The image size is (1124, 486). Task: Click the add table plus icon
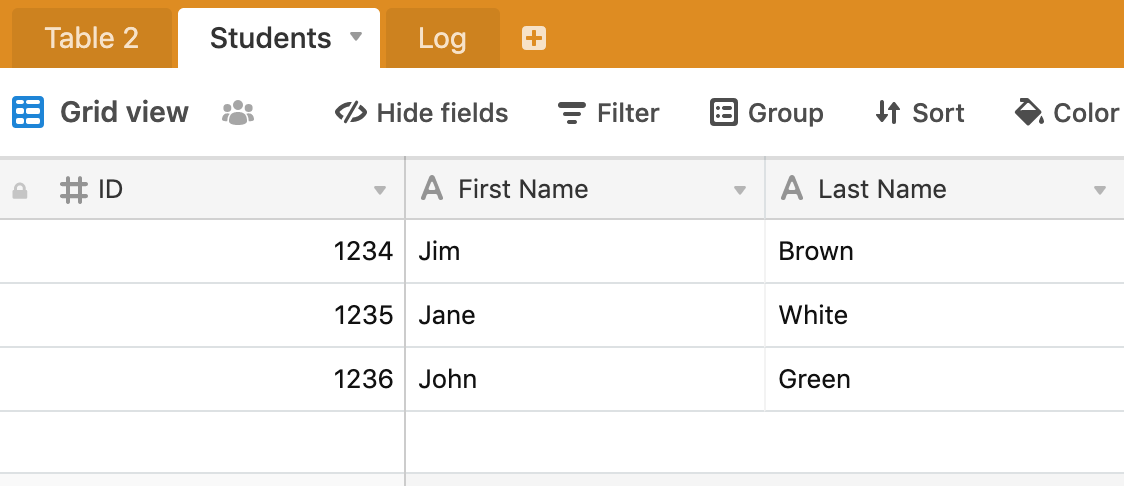(x=533, y=38)
